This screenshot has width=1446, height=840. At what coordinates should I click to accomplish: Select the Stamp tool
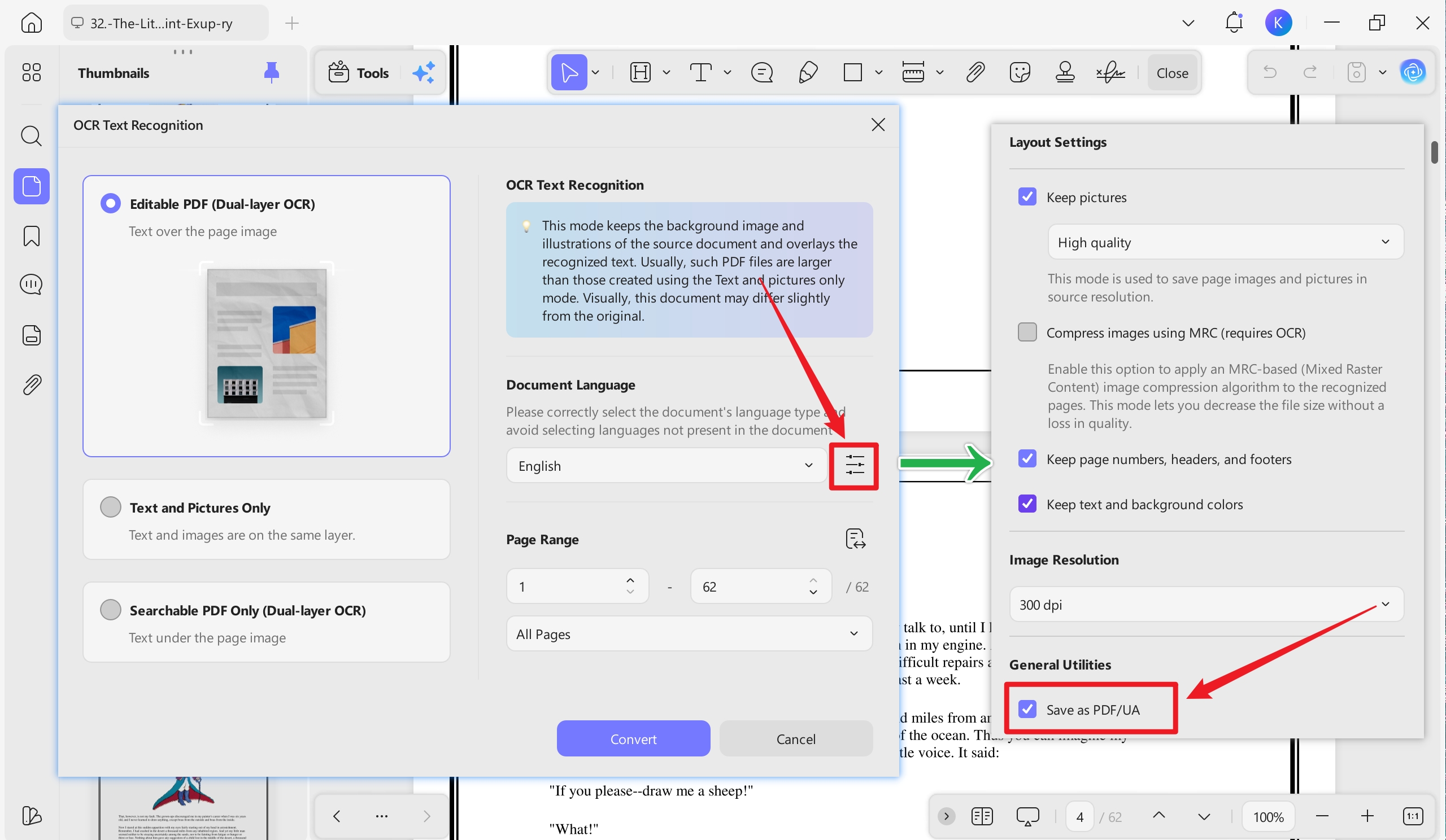(1065, 73)
